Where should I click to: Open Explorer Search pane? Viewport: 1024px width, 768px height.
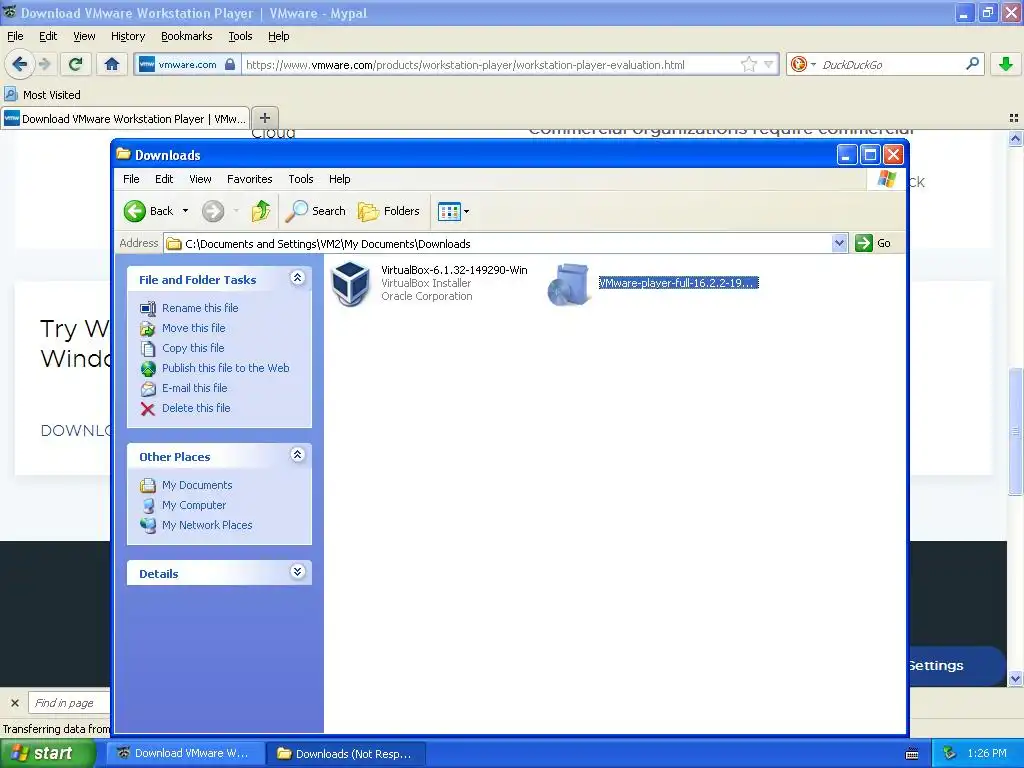pyautogui.click(x=316, y=211)
